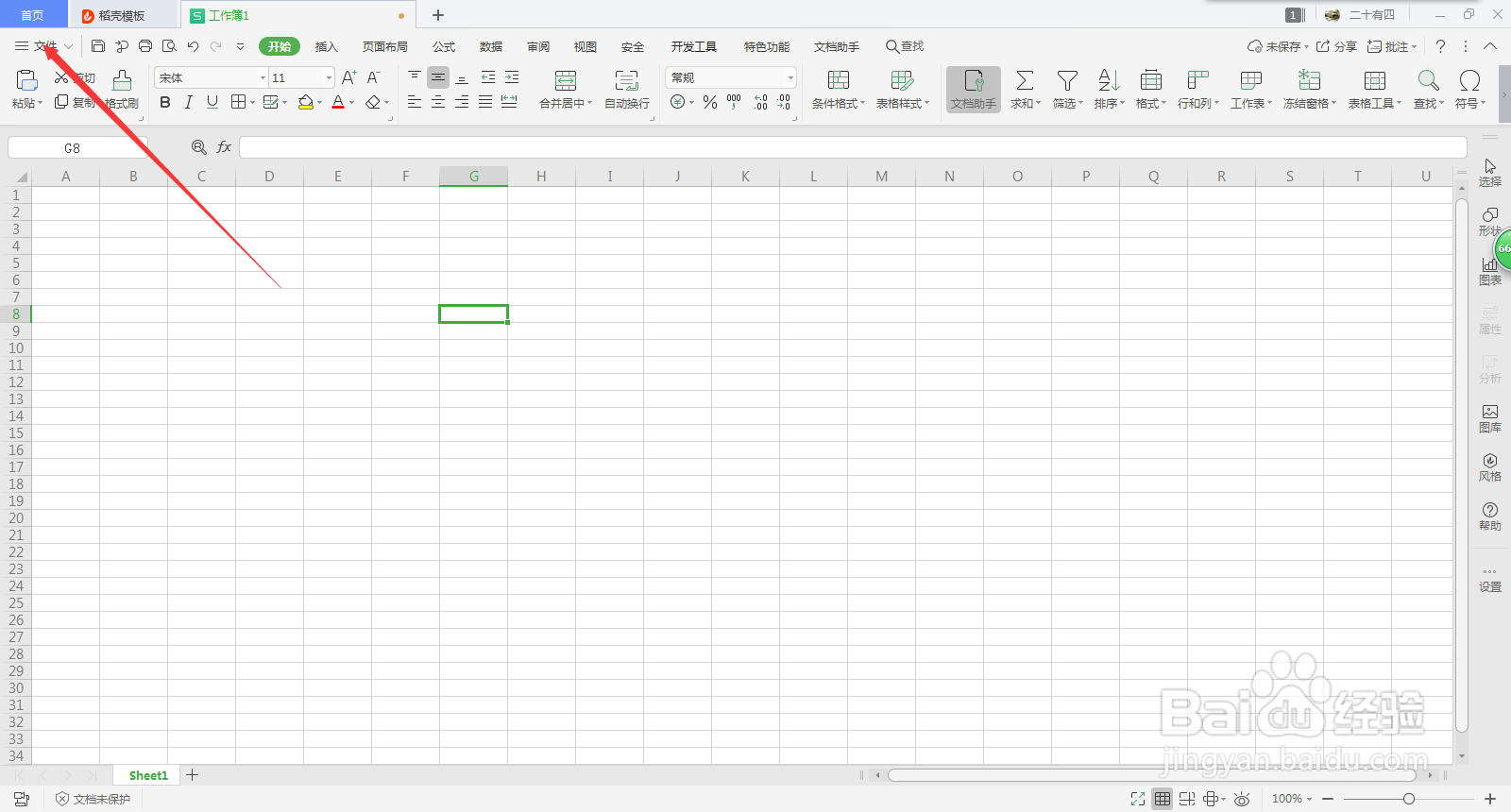
Task: Click the Freeze Panes icon
Action: 1309,80
